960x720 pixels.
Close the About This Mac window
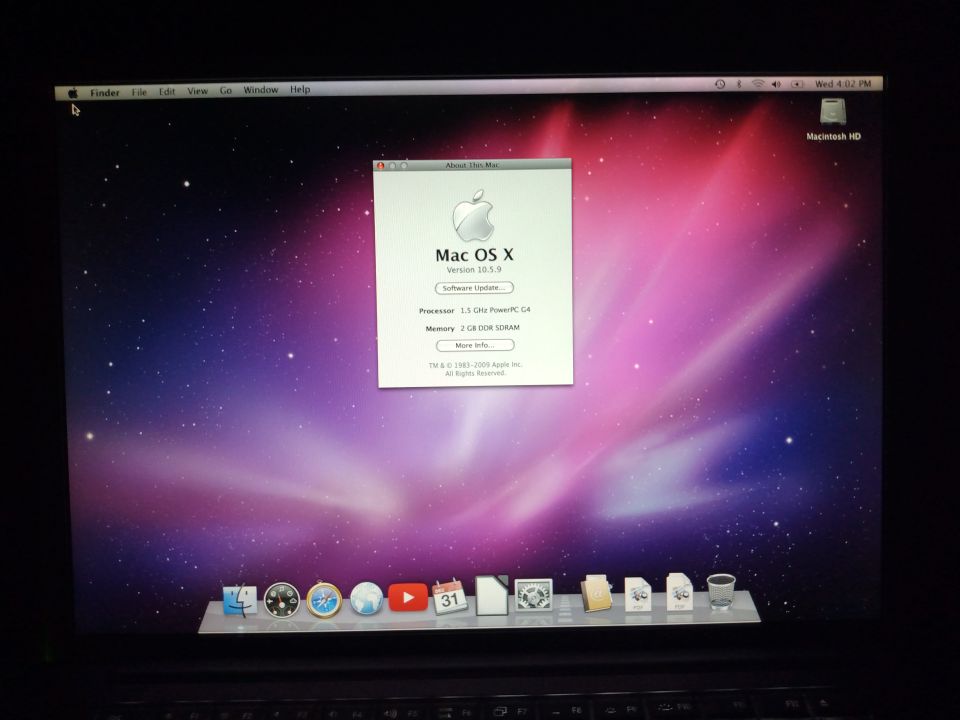tap(380, 166)
